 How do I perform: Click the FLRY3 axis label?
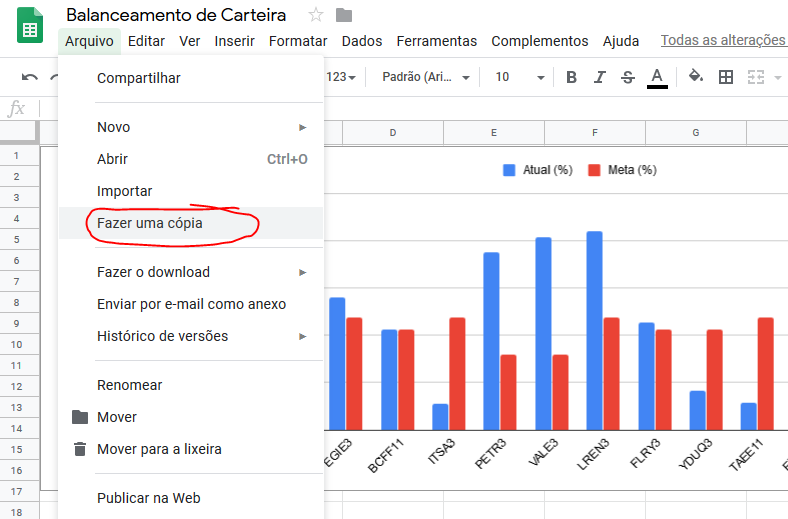click(x=645, y=453)
